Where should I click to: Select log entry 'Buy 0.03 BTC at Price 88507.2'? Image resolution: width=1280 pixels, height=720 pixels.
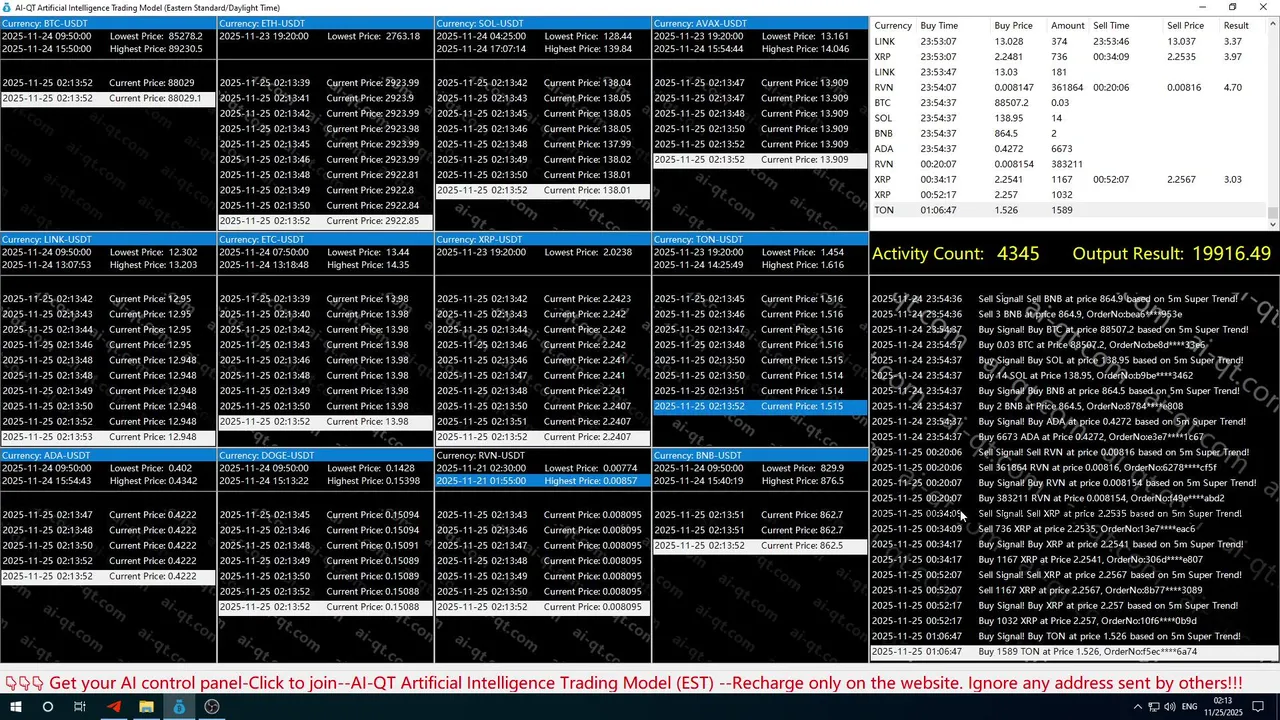tap(1074, 345)
